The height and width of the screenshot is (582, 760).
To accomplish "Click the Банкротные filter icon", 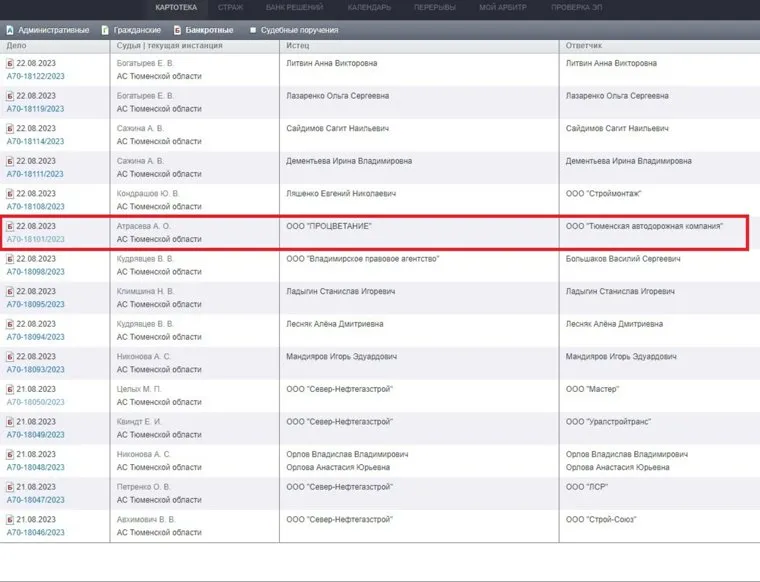I will pos(178,30).
